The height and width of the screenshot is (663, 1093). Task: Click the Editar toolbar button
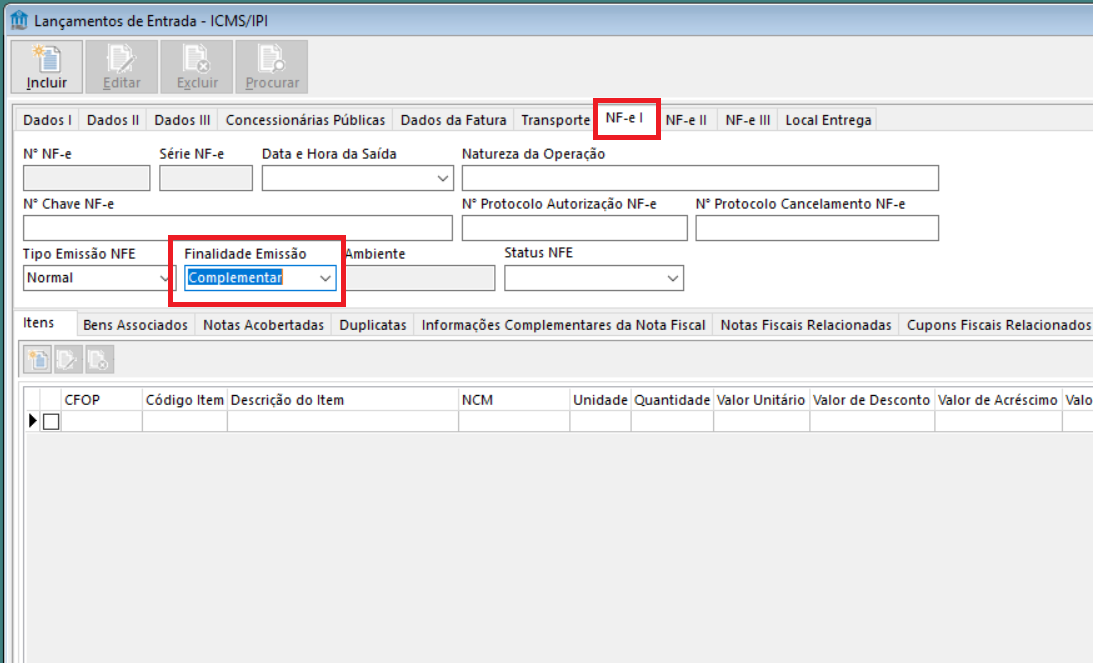point(122,67)
